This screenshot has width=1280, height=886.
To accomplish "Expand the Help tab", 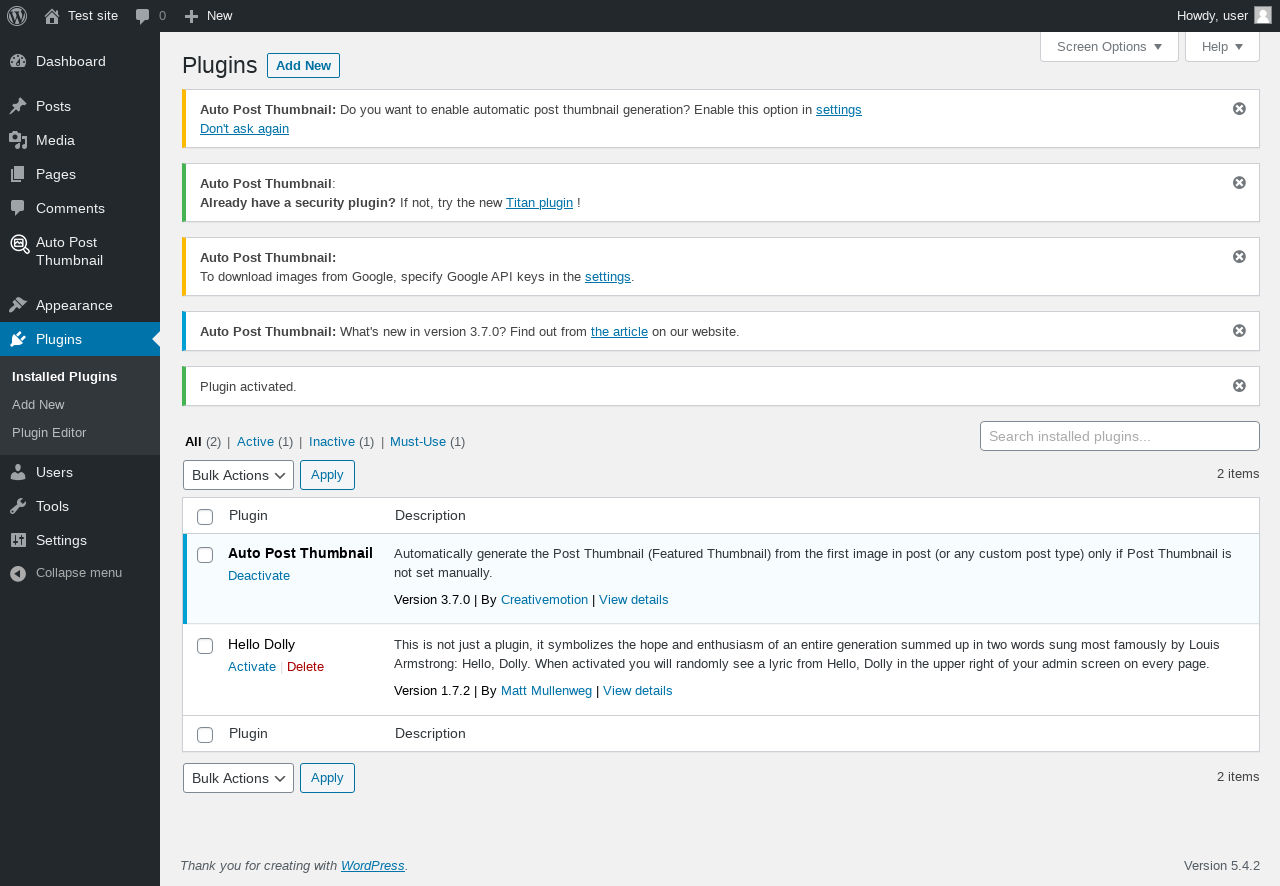I will point(1221,47).
